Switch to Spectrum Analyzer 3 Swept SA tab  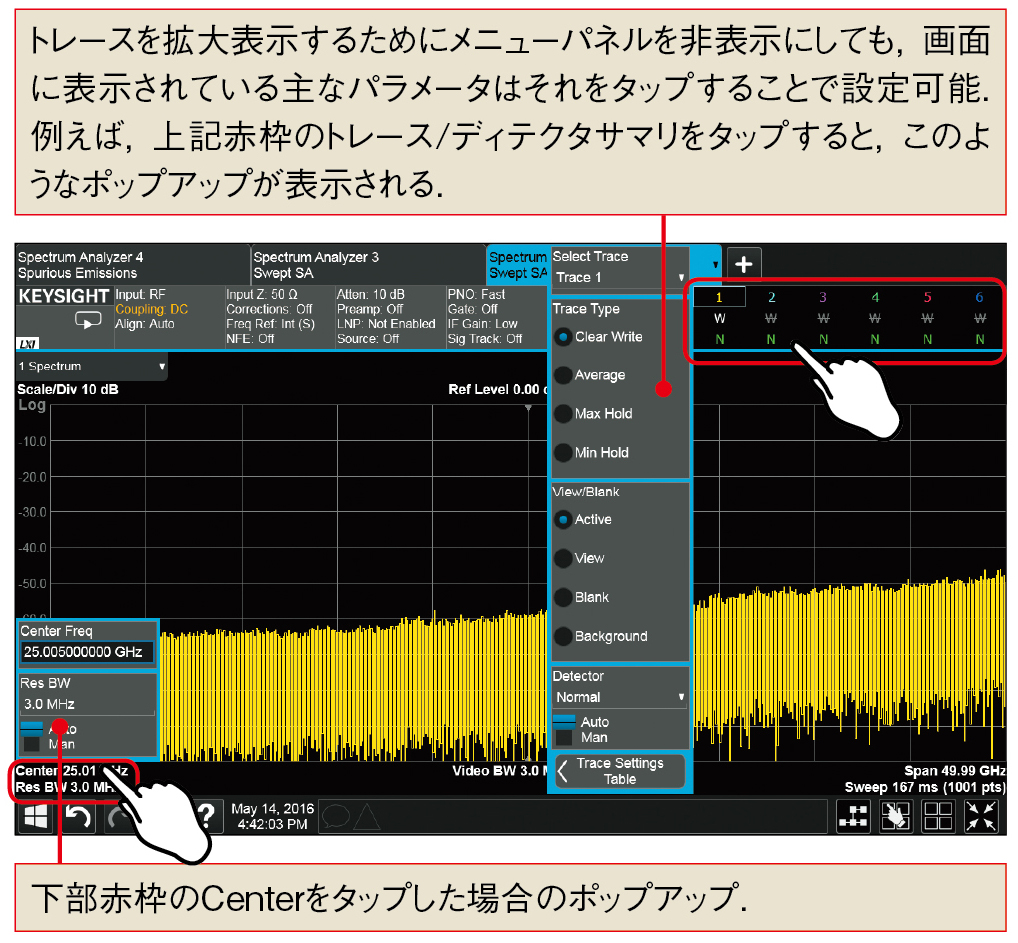coord(368,265)
